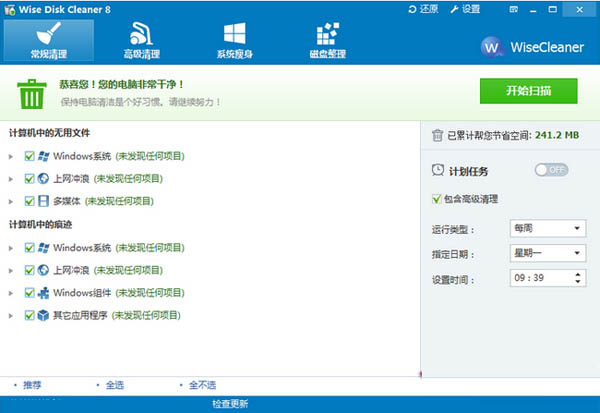Viewport: 600px width, 413px height.
Task: Click the circular arrow icon beside 还原
Action: pos(412,9)
